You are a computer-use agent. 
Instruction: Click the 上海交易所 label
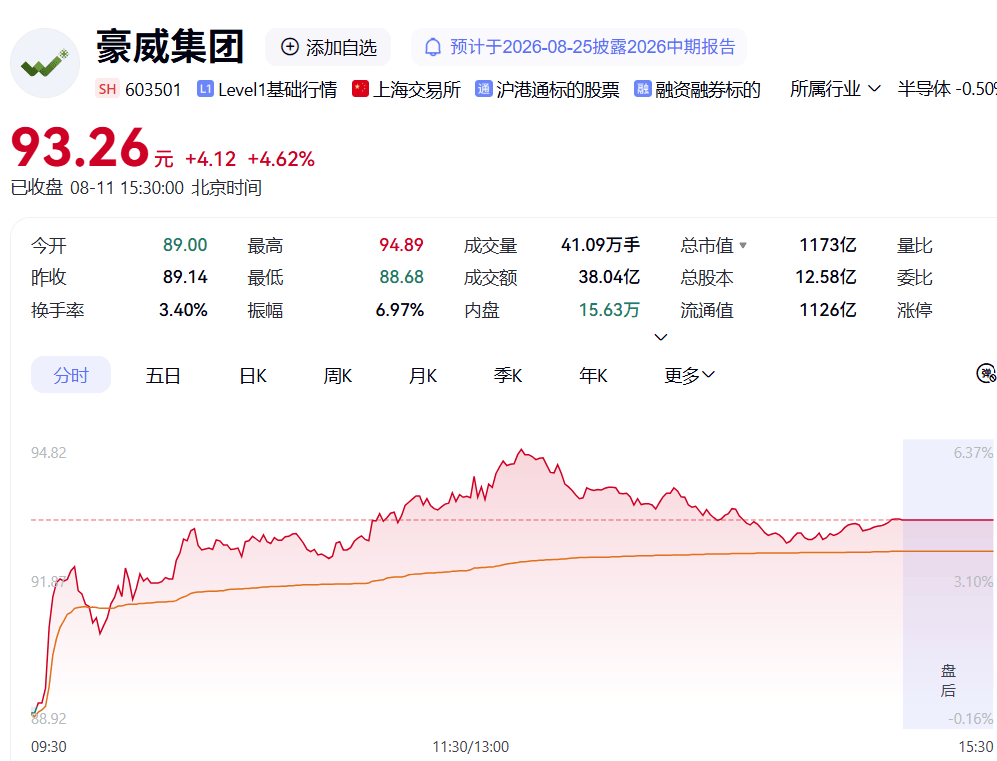(x=416, y=90)
